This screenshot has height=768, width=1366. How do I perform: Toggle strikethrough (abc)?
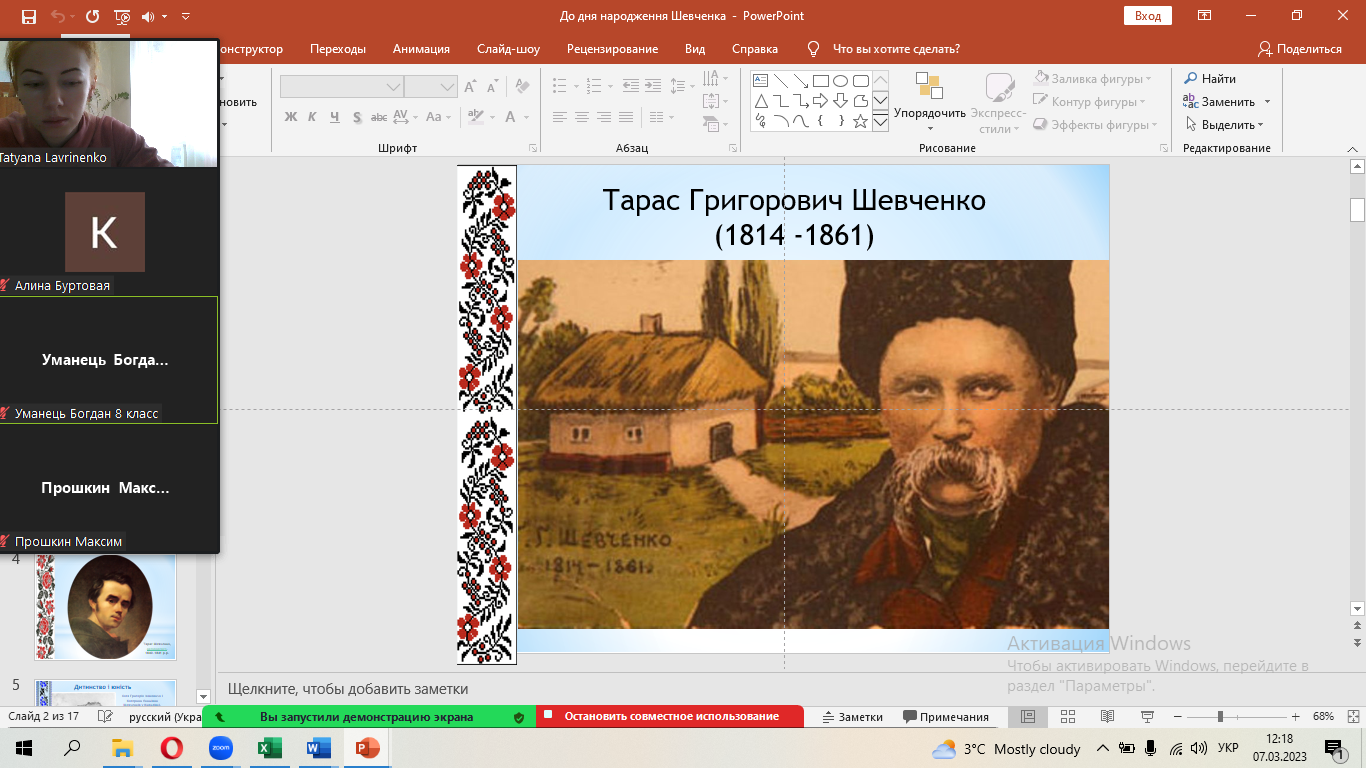click(x=379, y=117)
